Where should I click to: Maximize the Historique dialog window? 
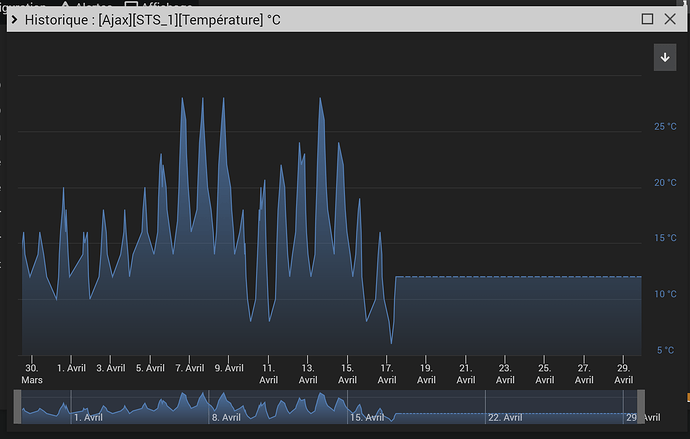tap(647, 19)
